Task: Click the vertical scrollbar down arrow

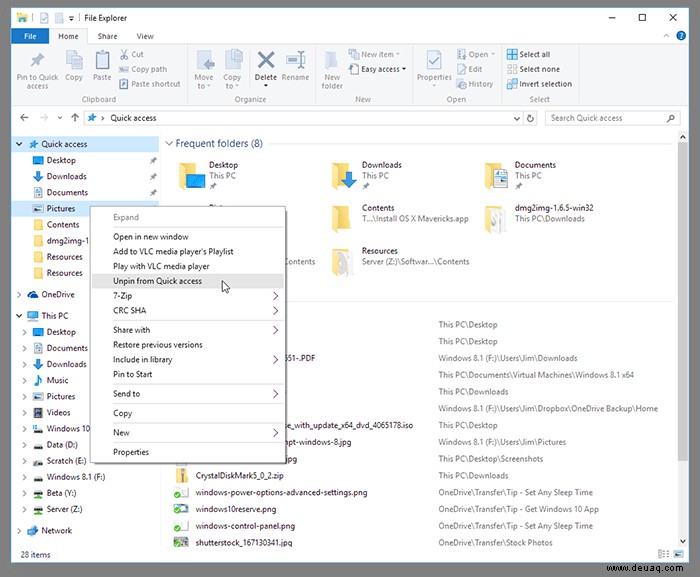Action: pos(683,541)
